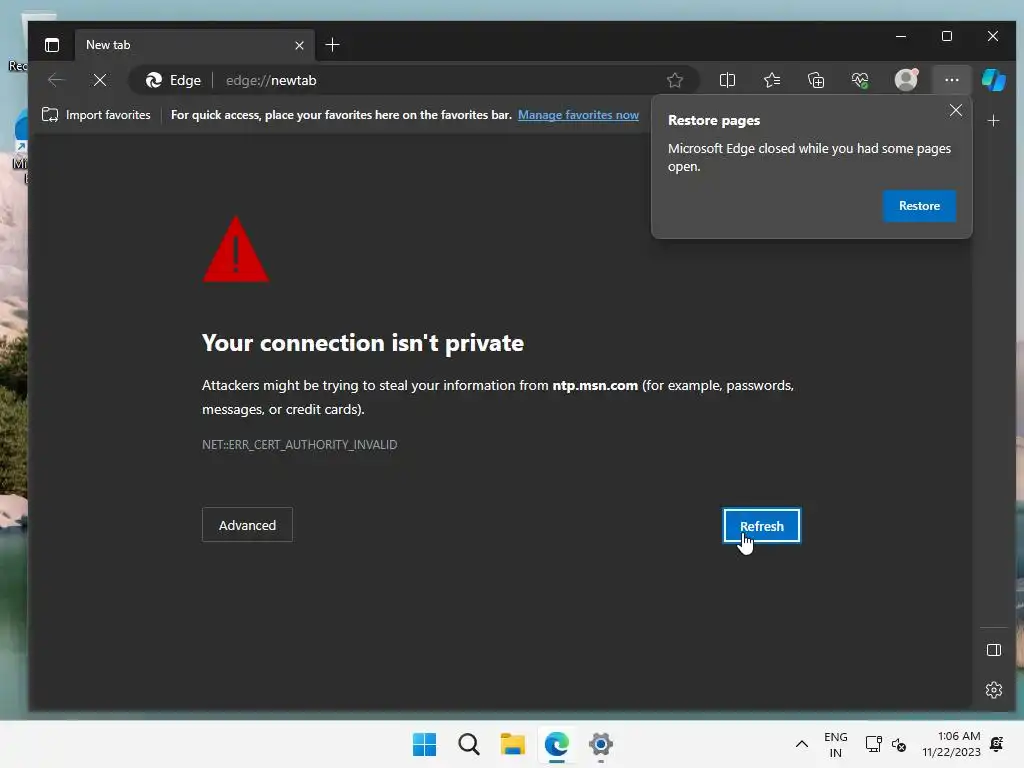Select NET::ERR_CERT_AUTHORITY_INVALID error code
1024x768 pixels.
point(300,445)
